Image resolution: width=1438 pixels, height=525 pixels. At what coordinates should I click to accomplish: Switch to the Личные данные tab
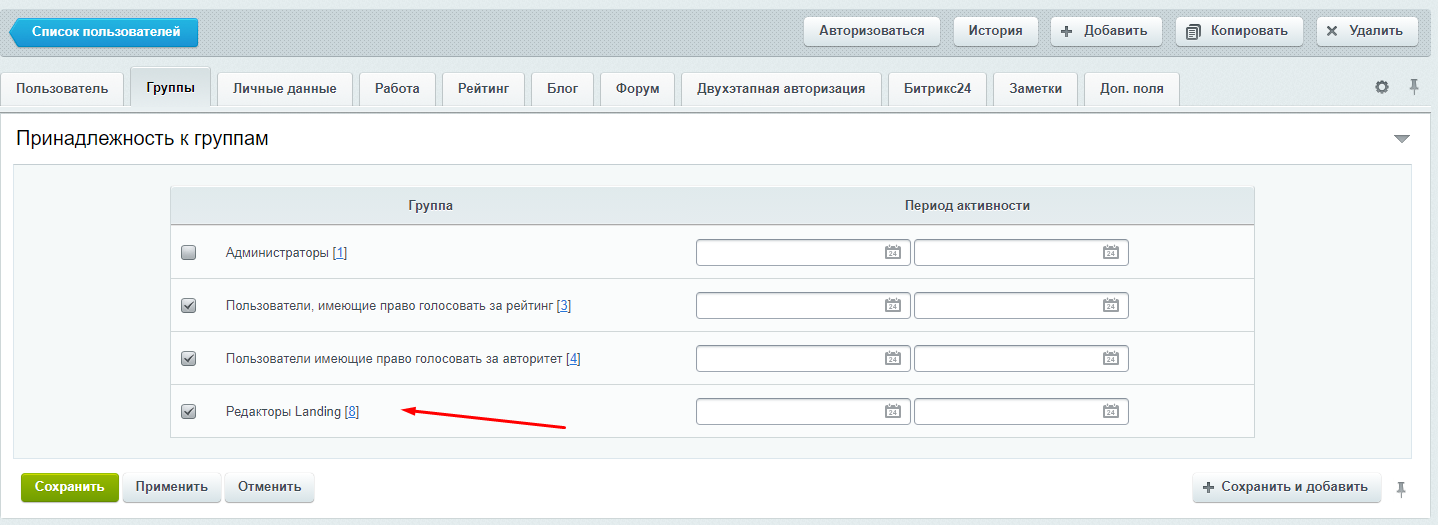[284, 89]
